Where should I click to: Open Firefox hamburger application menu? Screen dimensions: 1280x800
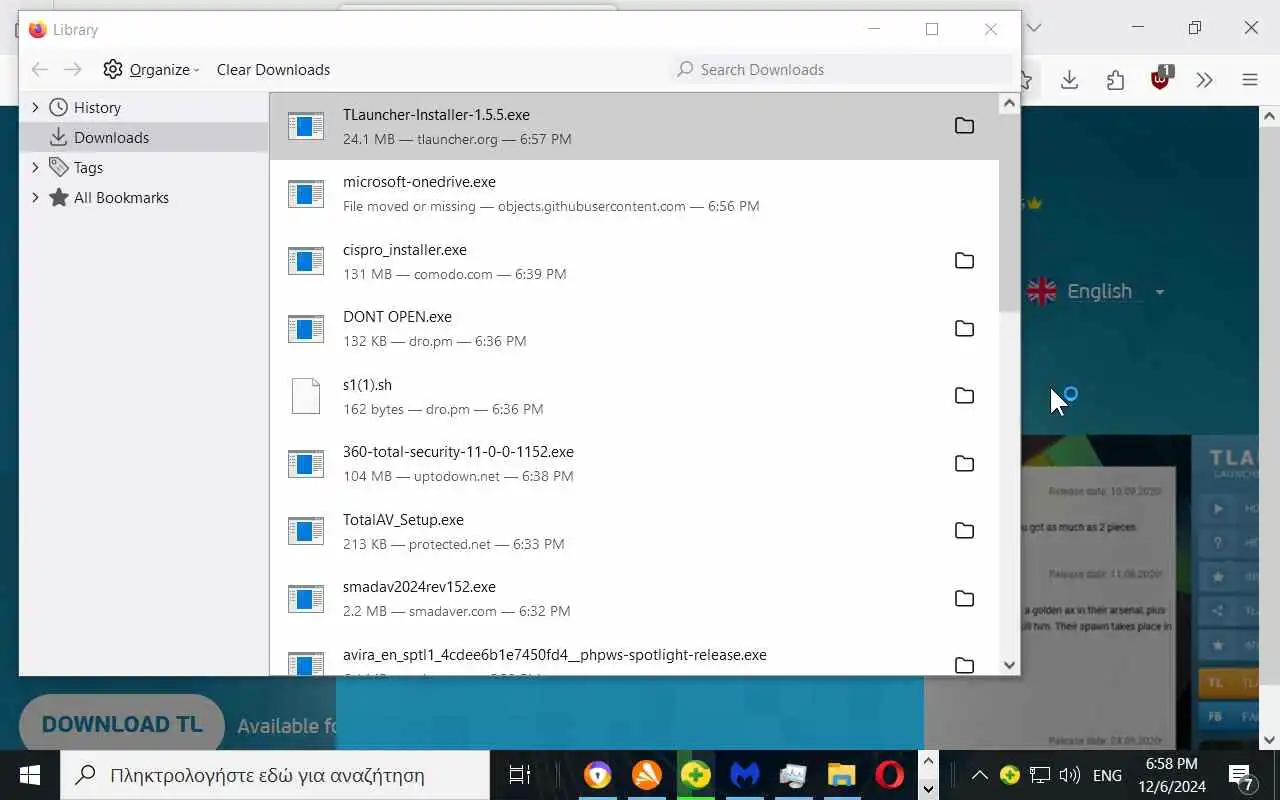[x=1250, y=80]
